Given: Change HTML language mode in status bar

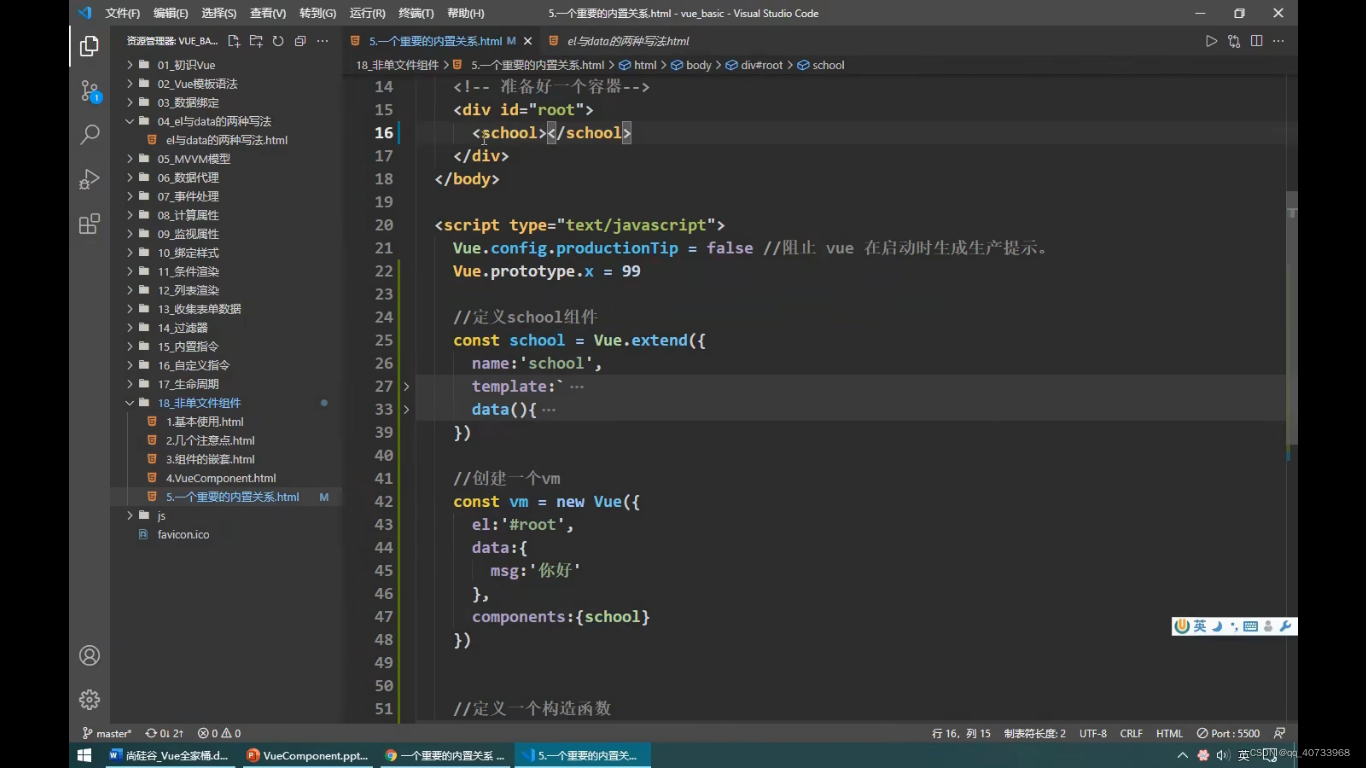Looking at the screenshot, I should click(1169, 733).
